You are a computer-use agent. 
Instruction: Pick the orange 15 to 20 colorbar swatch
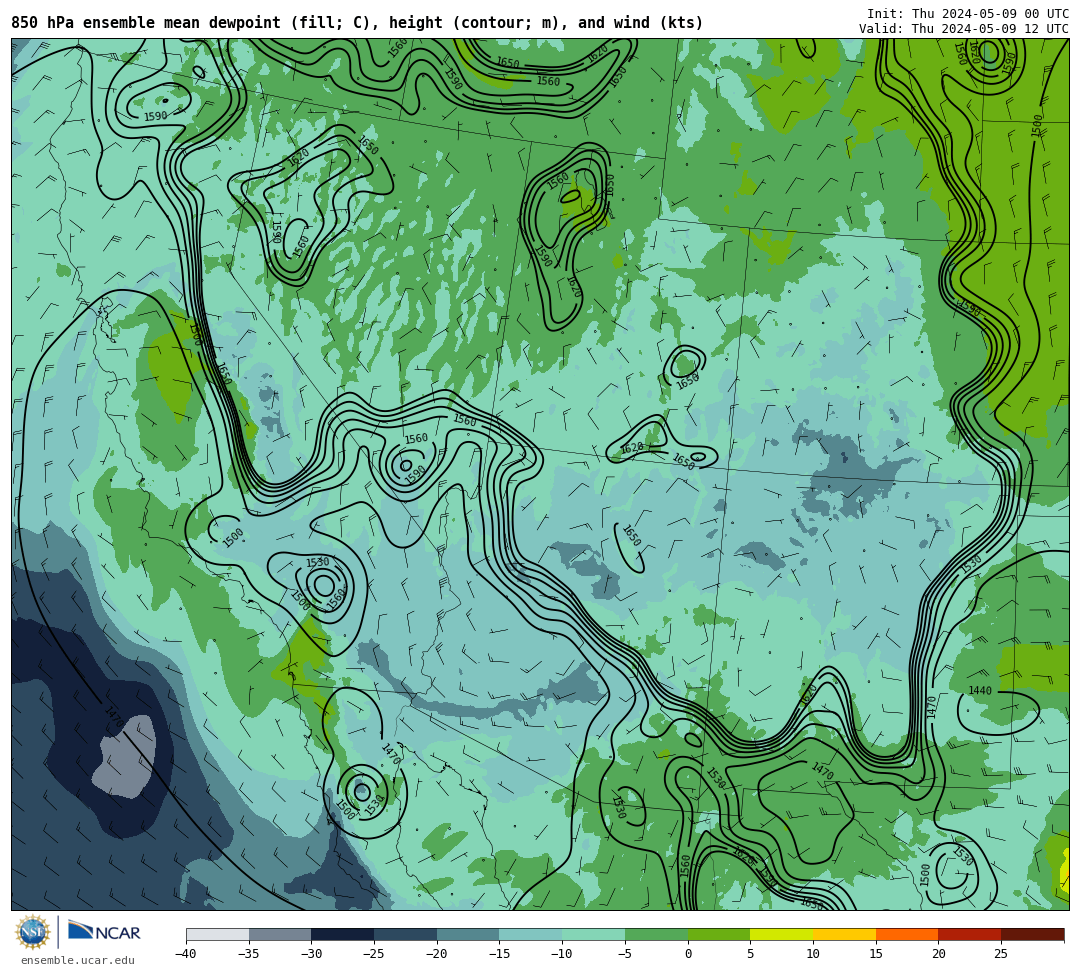[x=907, y=934]
